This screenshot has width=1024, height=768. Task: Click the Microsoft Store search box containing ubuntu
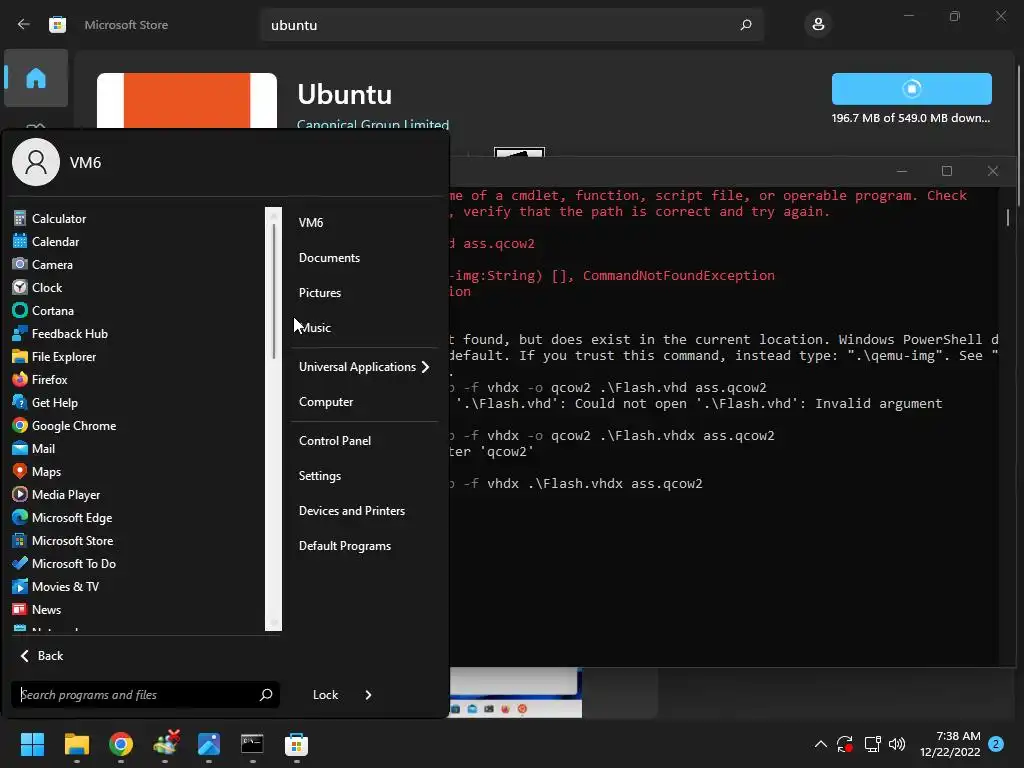(x=512, y=25)
